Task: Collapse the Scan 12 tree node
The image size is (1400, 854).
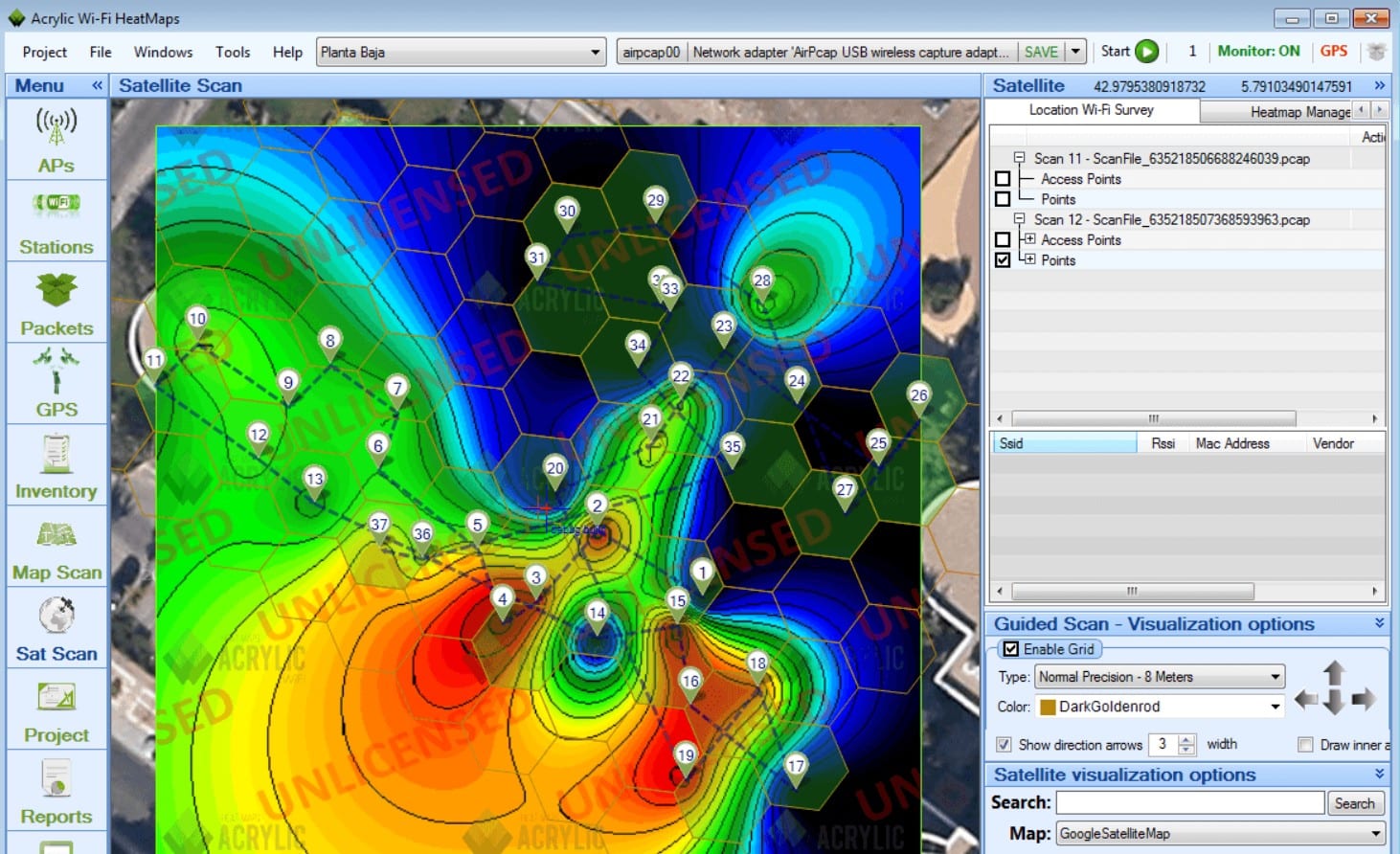Action: (1021, 219)
